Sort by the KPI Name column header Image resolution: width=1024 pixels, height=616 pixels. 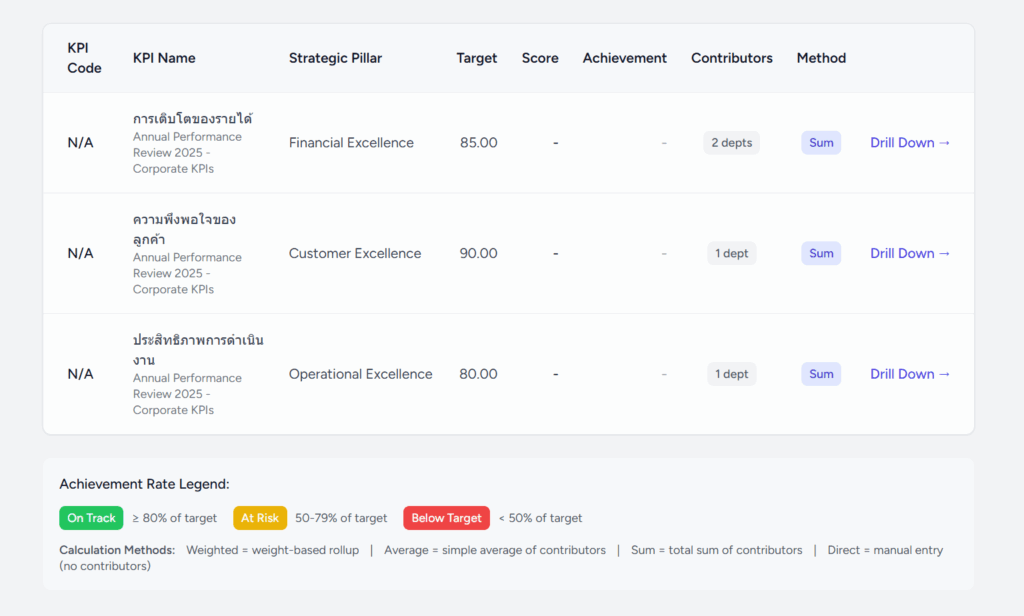pyautogui.click(x=164, y=58)
